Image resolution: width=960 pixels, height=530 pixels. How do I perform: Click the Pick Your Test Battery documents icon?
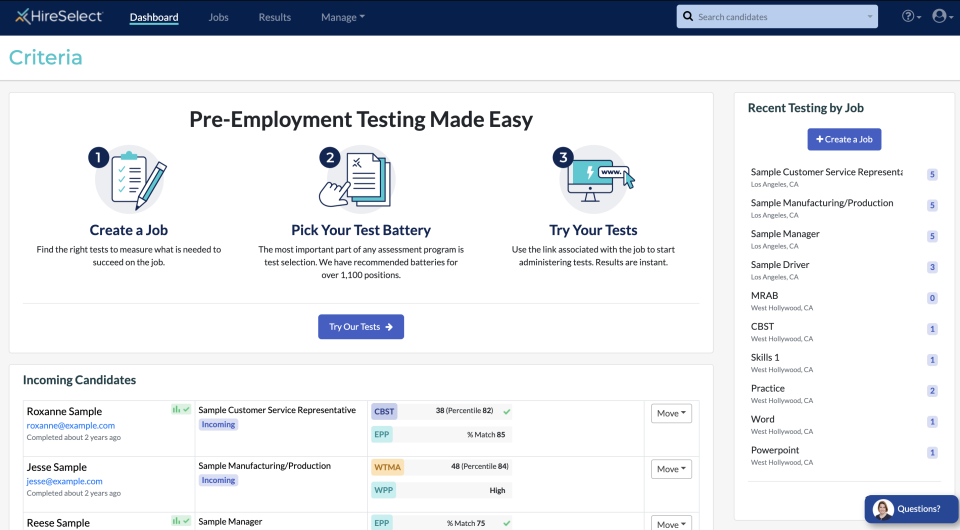[360, 179]
